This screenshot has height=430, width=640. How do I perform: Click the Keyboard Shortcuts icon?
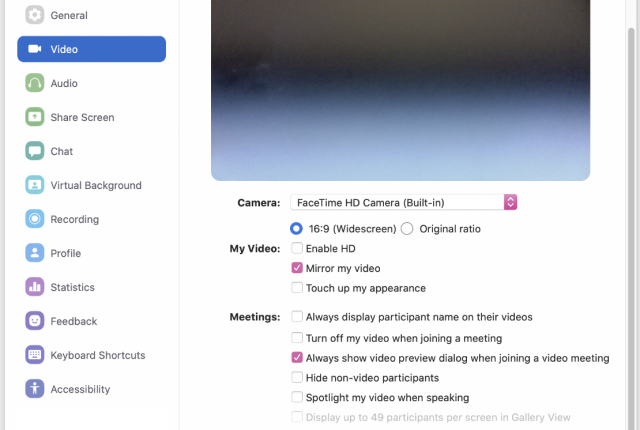pos(35,355)
